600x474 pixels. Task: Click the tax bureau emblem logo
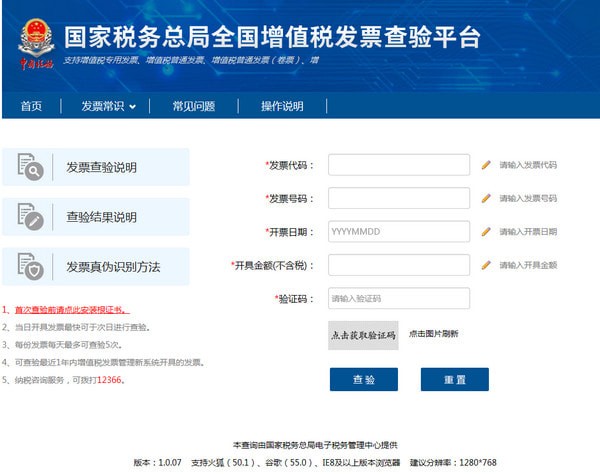coord(36,44)
